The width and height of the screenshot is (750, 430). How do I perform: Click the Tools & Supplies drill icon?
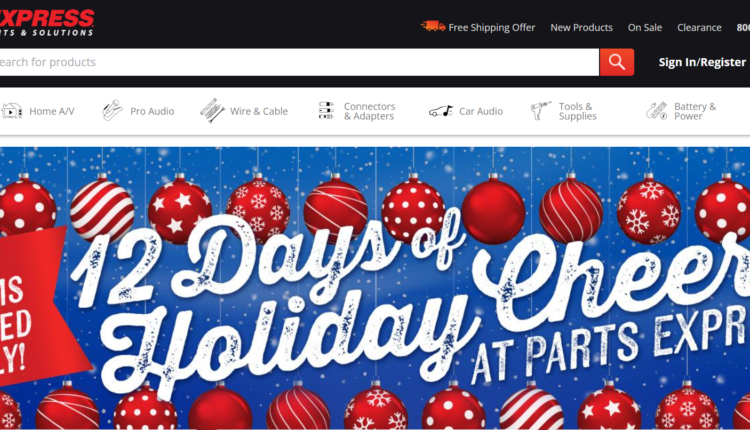click(x=541, y=110)
